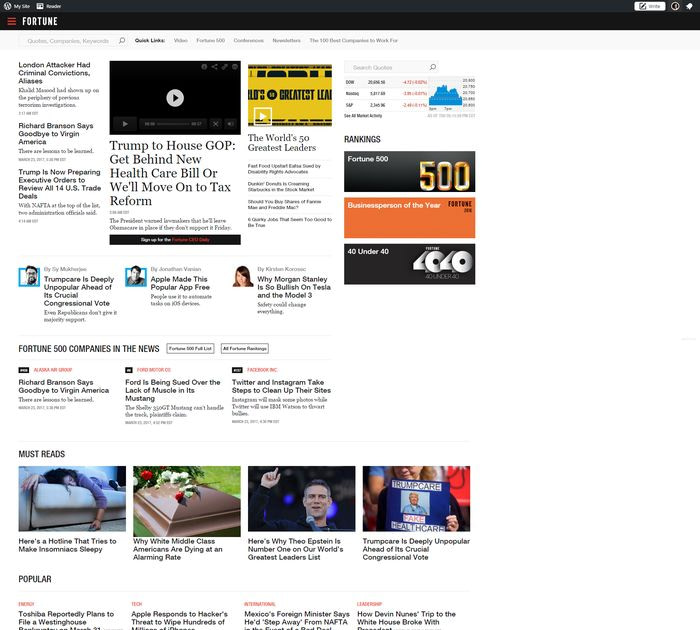Open the Video quick link
Viewport: 700px width, 630px height.
pos(180,41)
